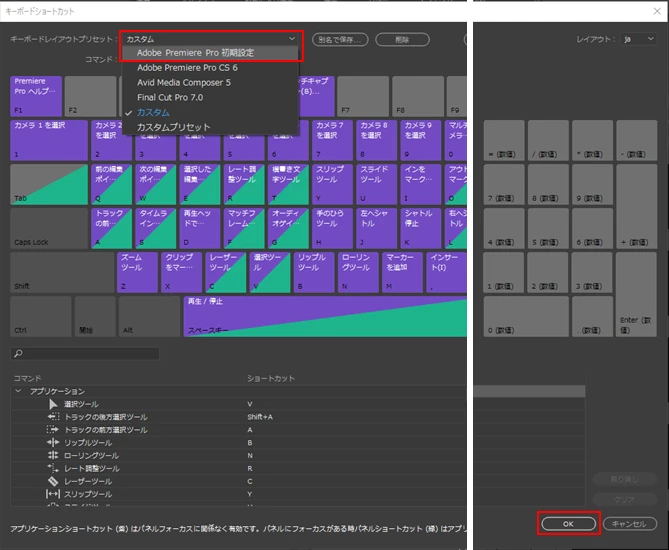Click the トラックの前方選択ツール icon
This screenshot has width=669, height=550.
click(x=53, y=430)
